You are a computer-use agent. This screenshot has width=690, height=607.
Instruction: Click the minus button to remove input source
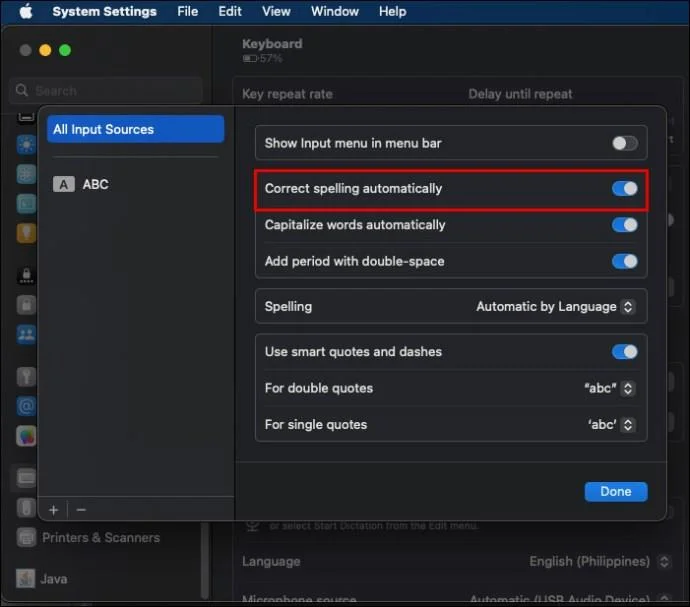tap(81, 510)
